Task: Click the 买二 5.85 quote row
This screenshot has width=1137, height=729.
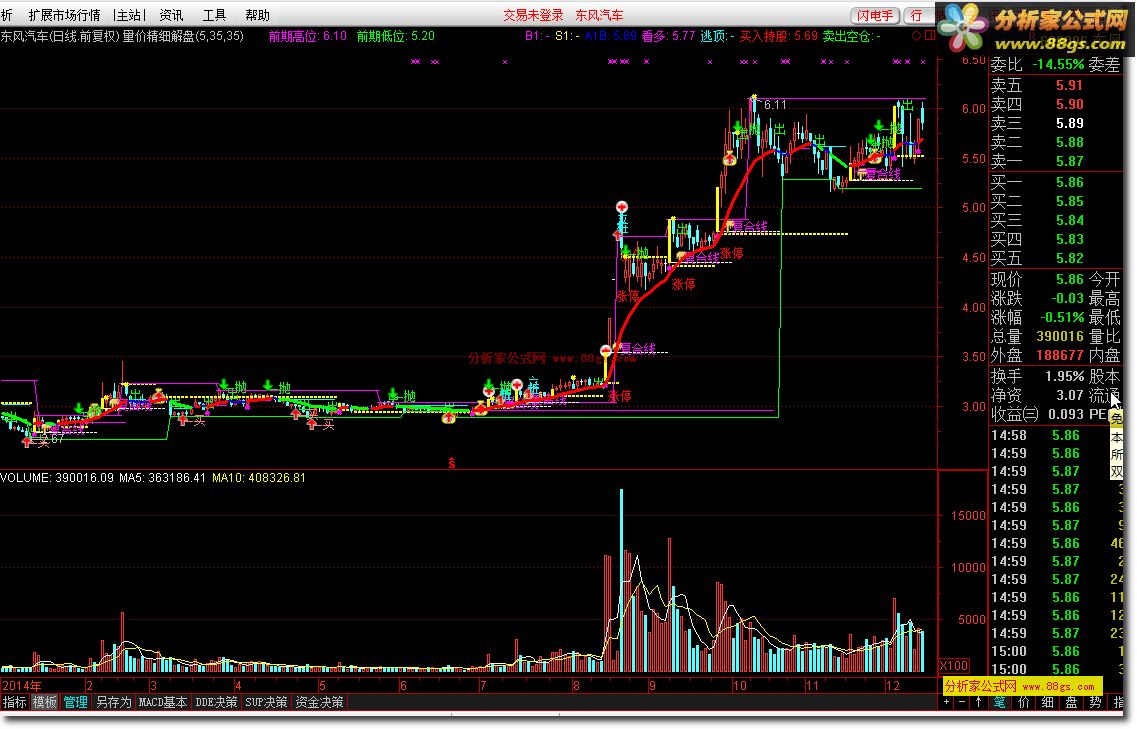Action: (x=1055, y=201)
